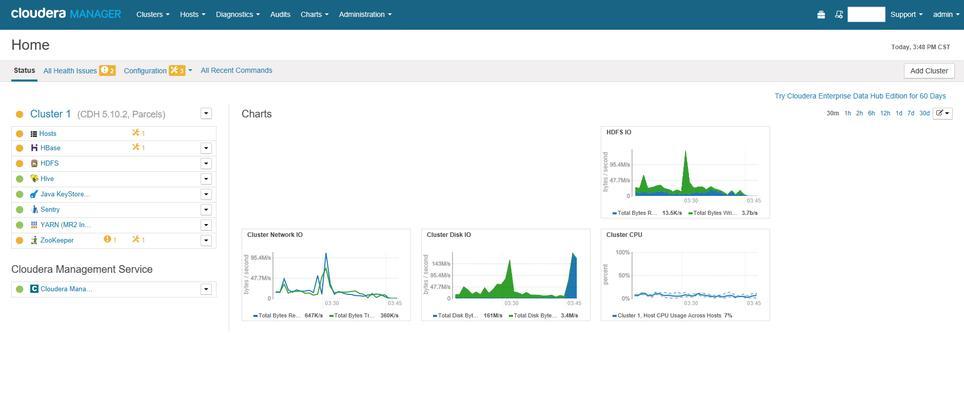Click HDFS health status dot
This screenshot has width=964, height=400.
pyautogui.click(x=20, y=163)
